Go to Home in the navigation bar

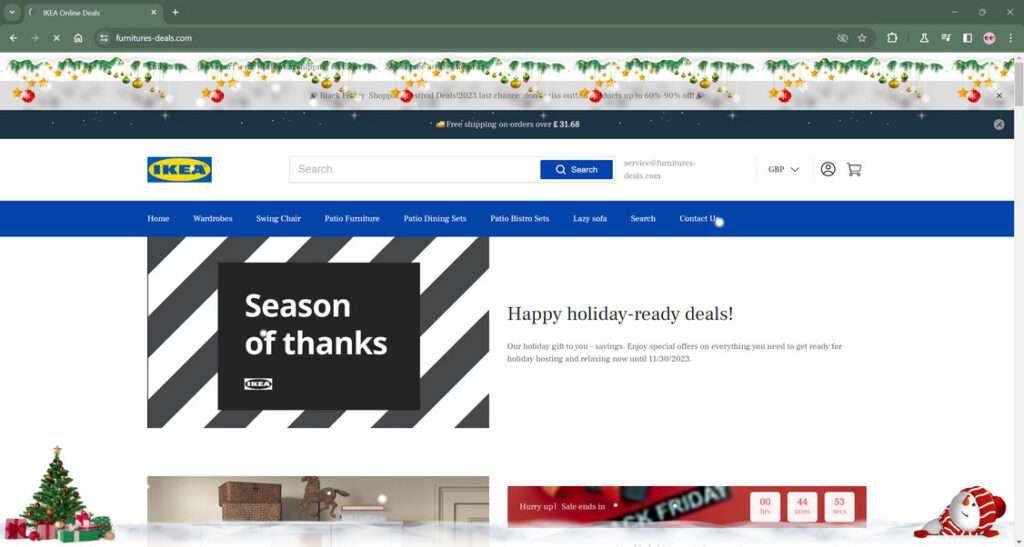pyautogui.click(x=158, y=219)
